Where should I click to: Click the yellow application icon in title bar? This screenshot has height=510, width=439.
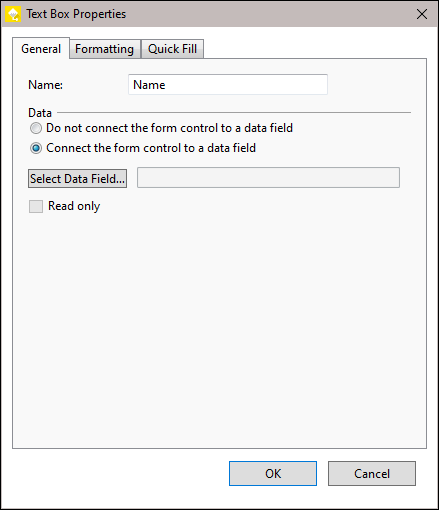13,14
